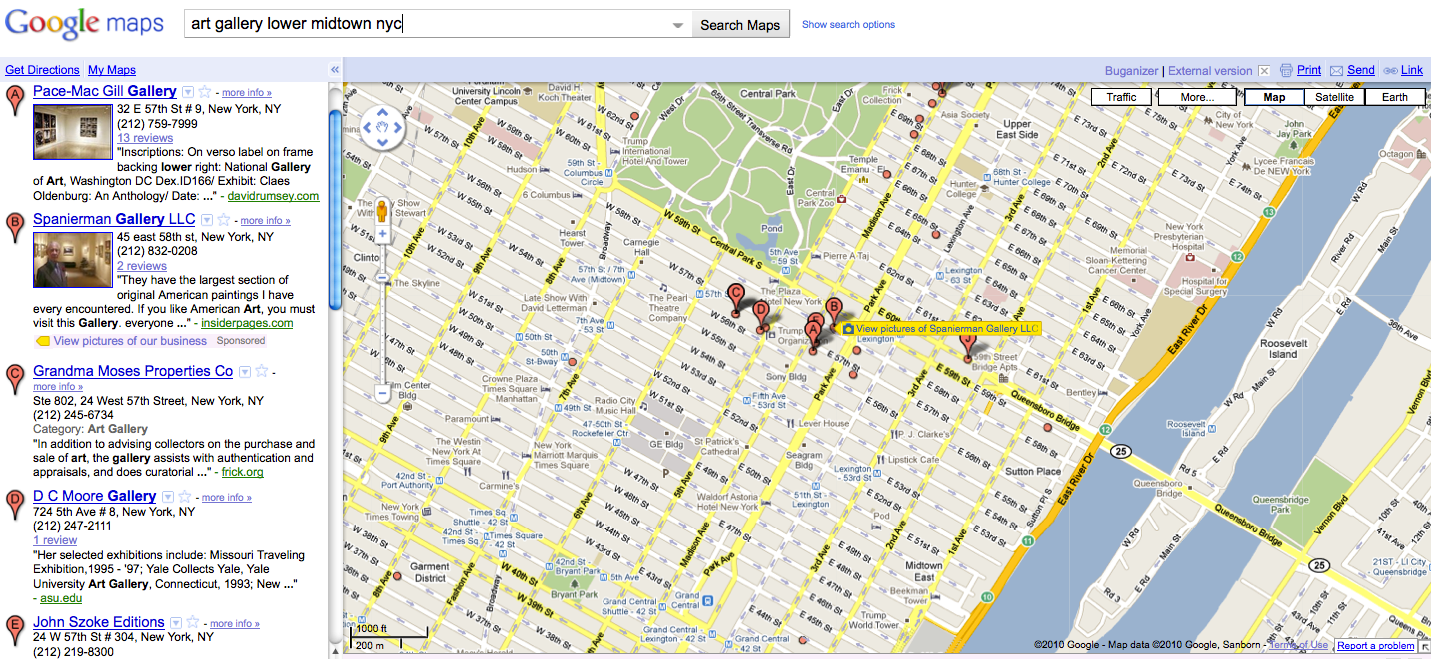Image resolution: width=1431 pixels, height=659 pixels.
Task: Close the External version label box
Action: coord(1264,71)
